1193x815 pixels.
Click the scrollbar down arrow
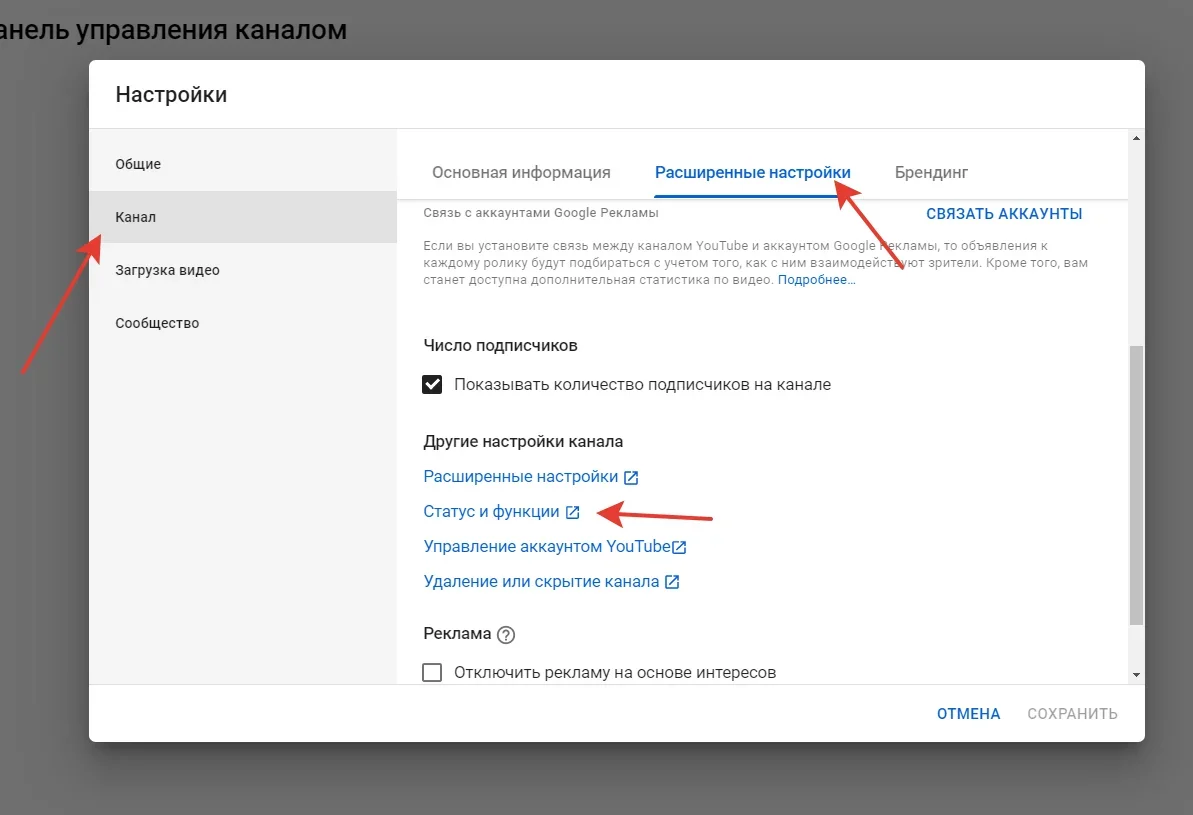point(1135,675)
